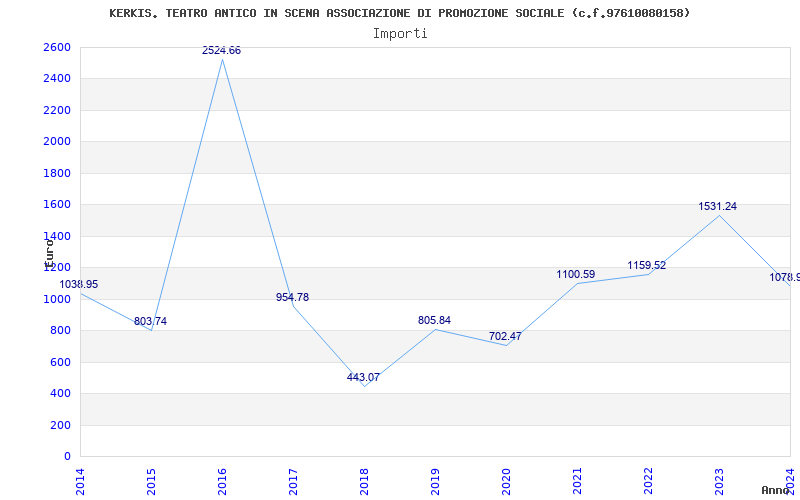Click the Euro y-axis title
Image resolution: width=800 pixels, height=500 pixels.
click(x=48, y=249)
